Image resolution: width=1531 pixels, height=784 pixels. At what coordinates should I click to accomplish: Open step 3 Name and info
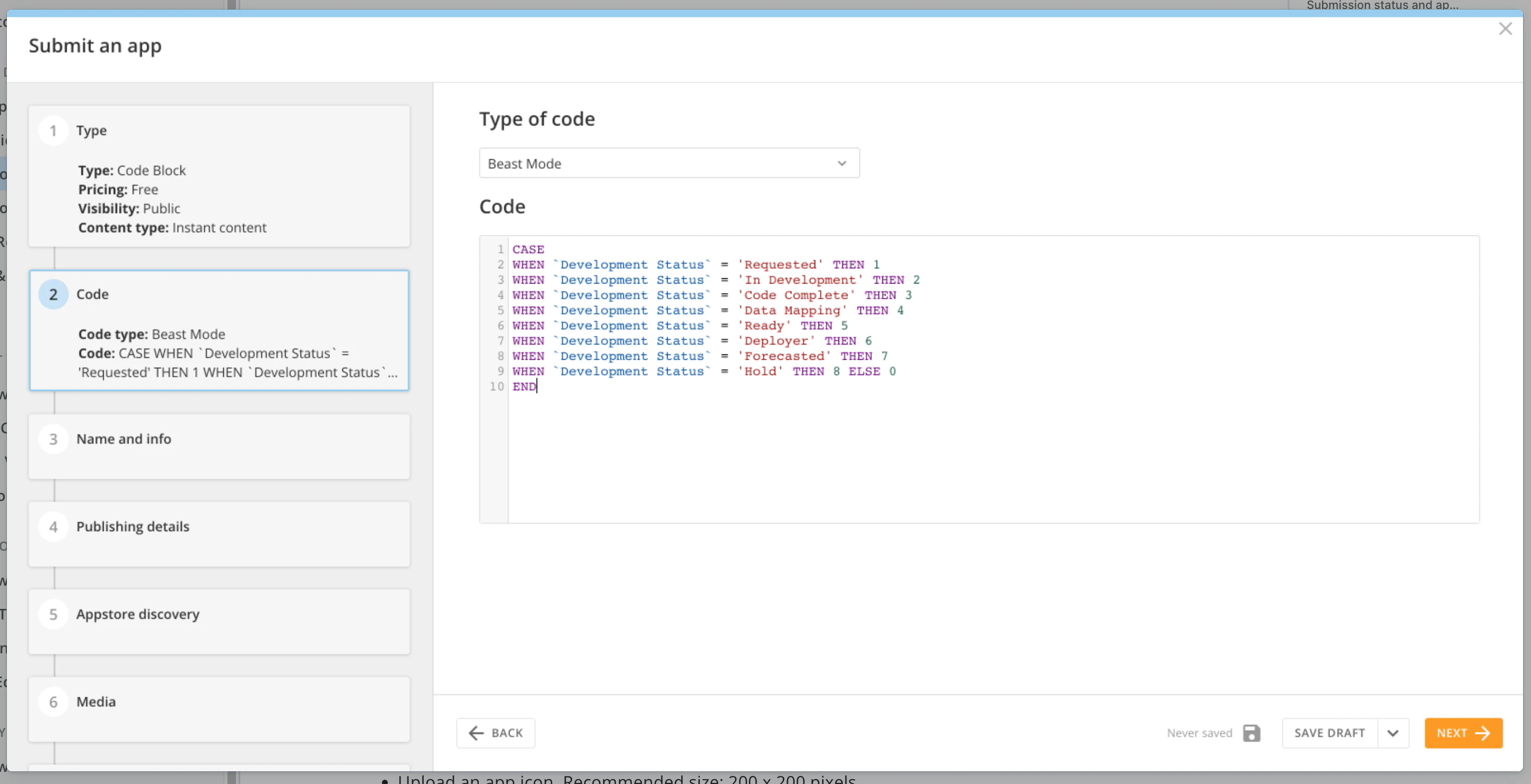pyautogui.click(x=220, y=446)
